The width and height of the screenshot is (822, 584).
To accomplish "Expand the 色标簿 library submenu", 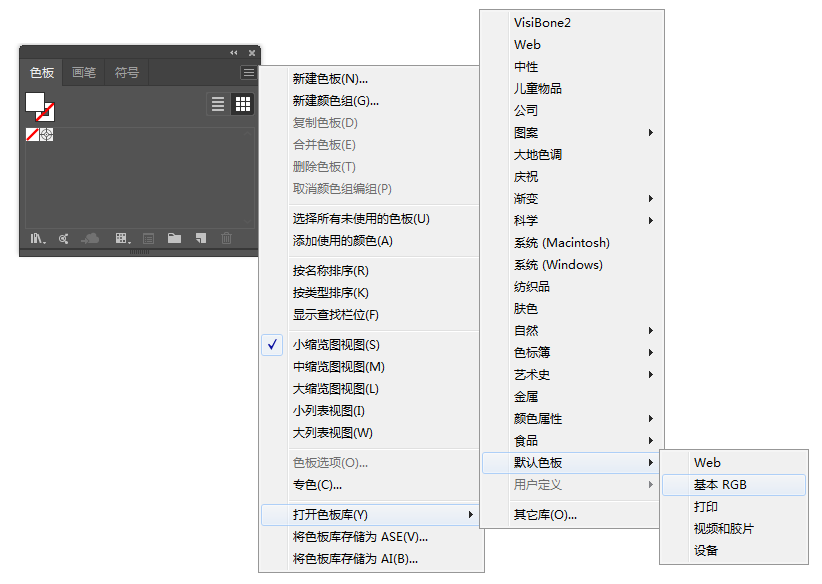I will (571, 353).
